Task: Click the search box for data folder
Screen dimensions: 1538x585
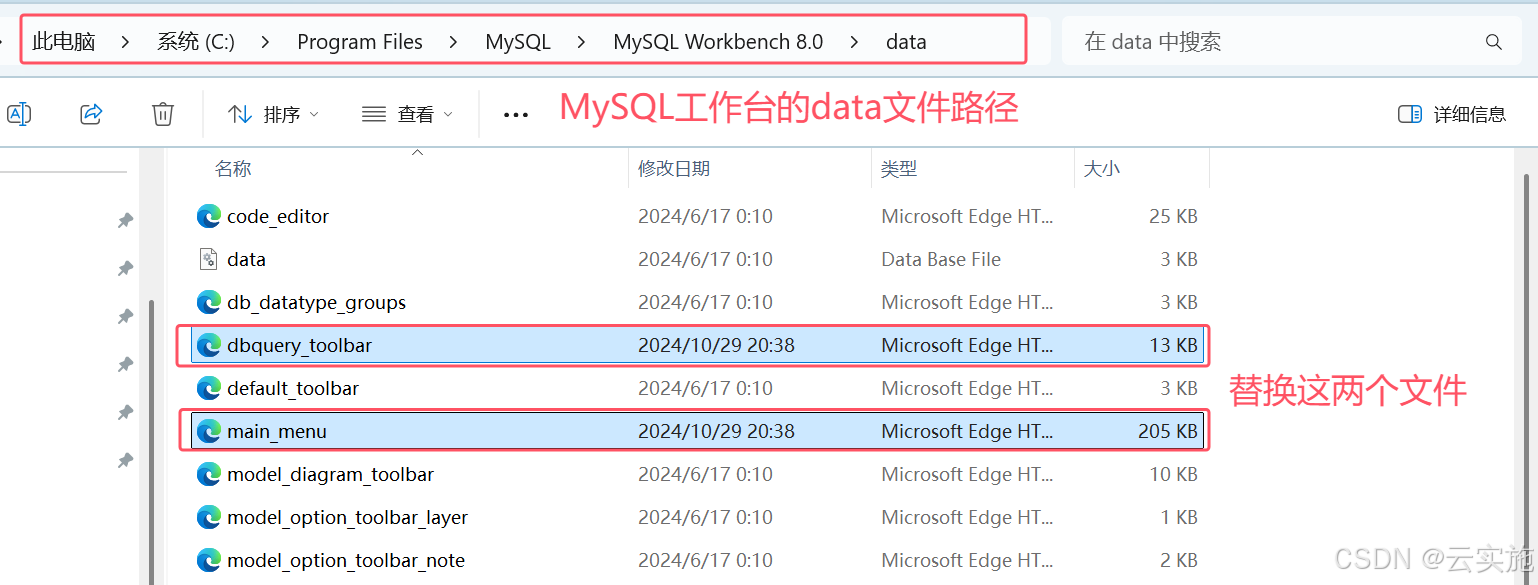Action: pos(1270,42)
